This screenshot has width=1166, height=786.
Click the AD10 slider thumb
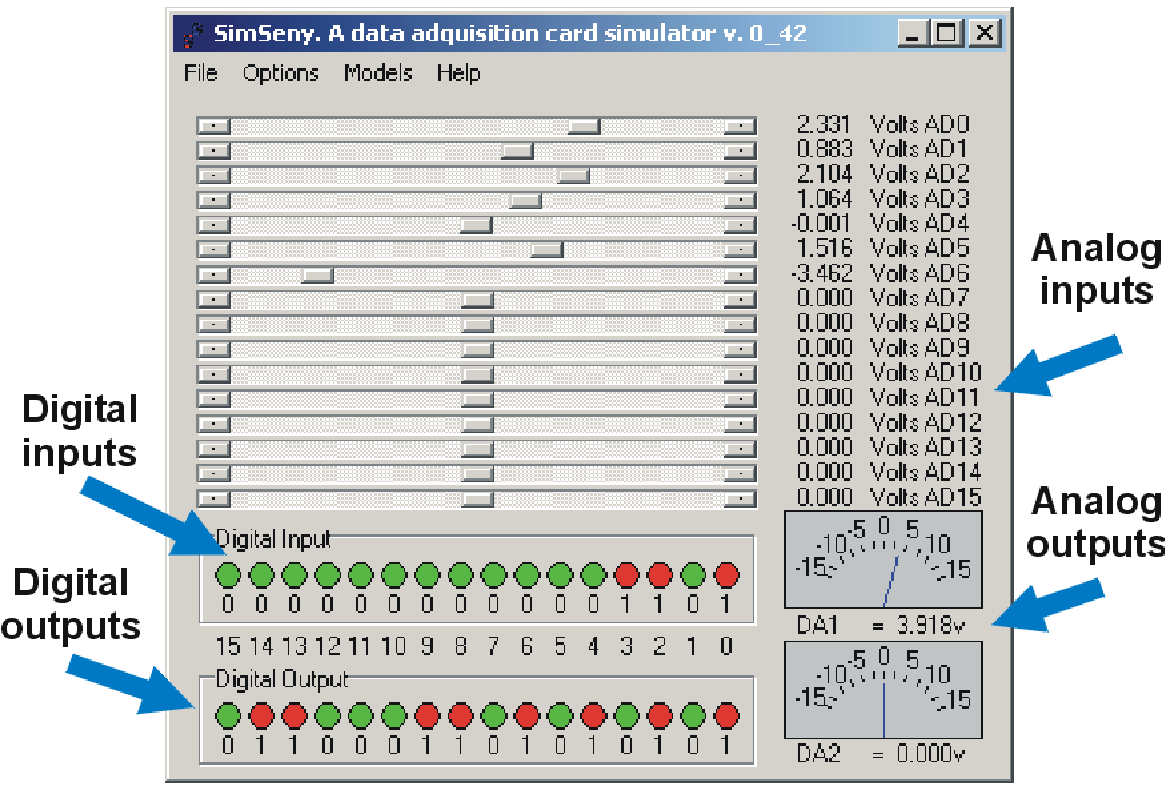[x=477, y=374]
